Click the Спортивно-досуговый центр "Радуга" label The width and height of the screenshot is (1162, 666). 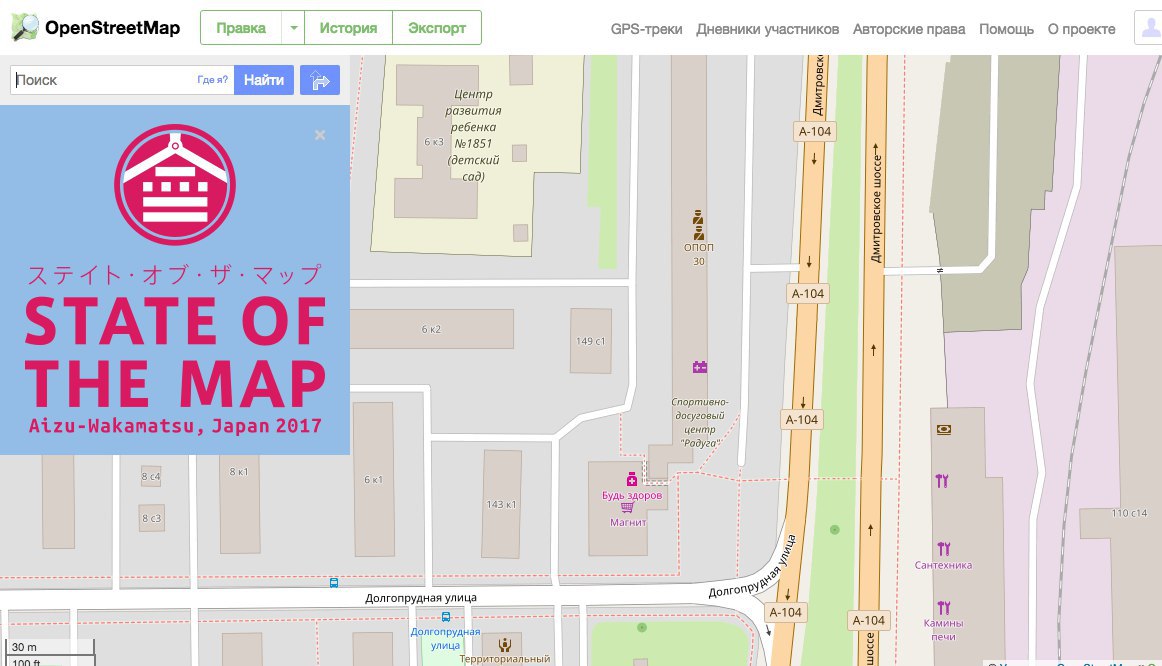pos(700,422)
